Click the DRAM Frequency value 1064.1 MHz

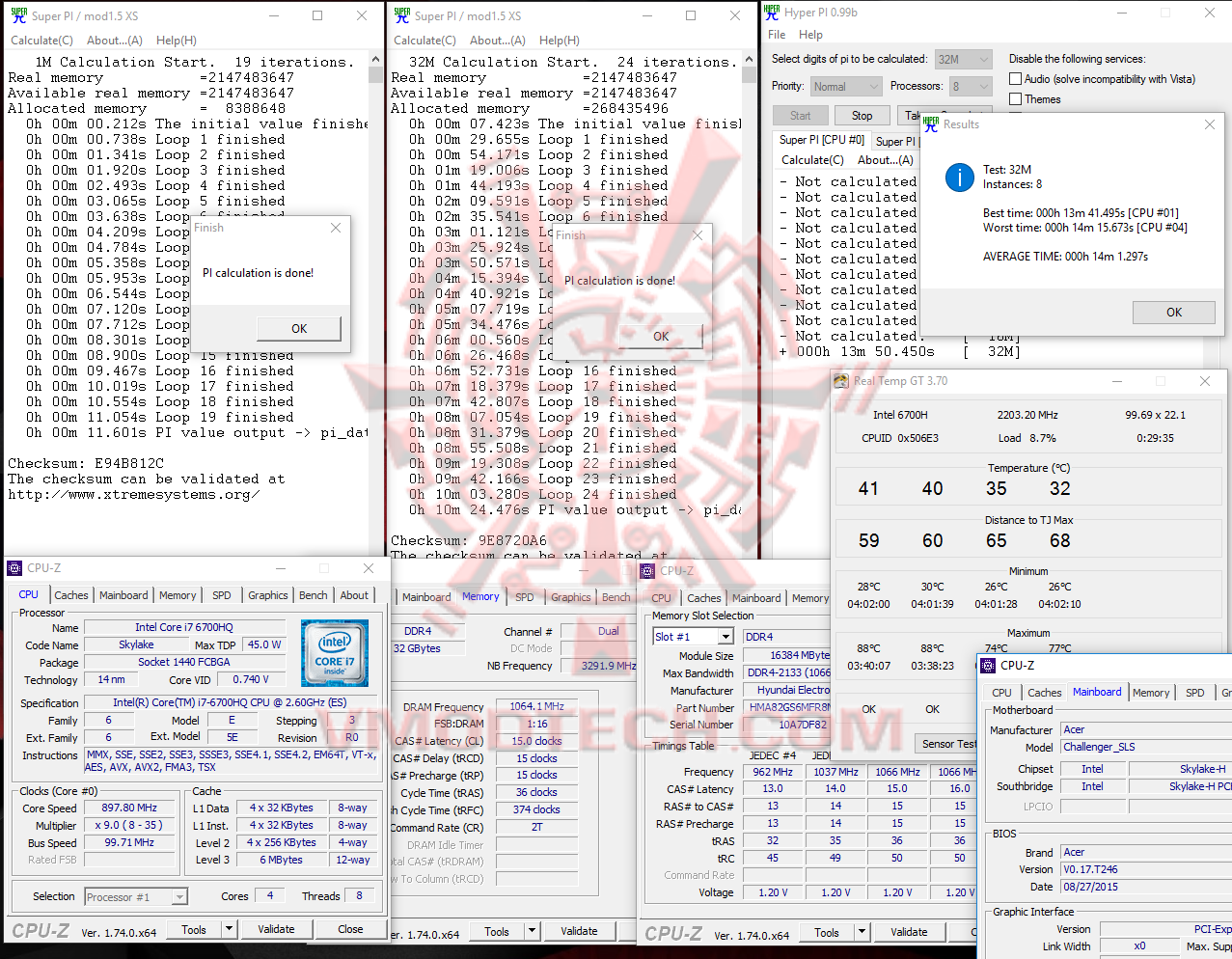pyautogui.click(x=537, y=706)
